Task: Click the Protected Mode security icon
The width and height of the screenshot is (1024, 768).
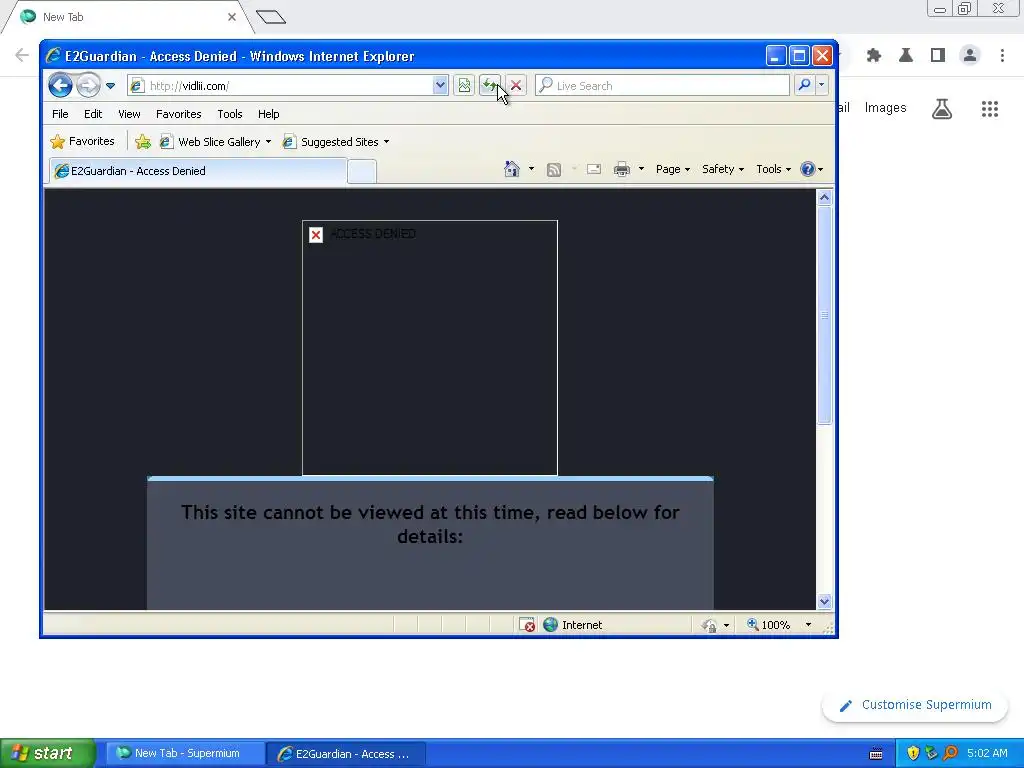Action: [x=709, y=626]
